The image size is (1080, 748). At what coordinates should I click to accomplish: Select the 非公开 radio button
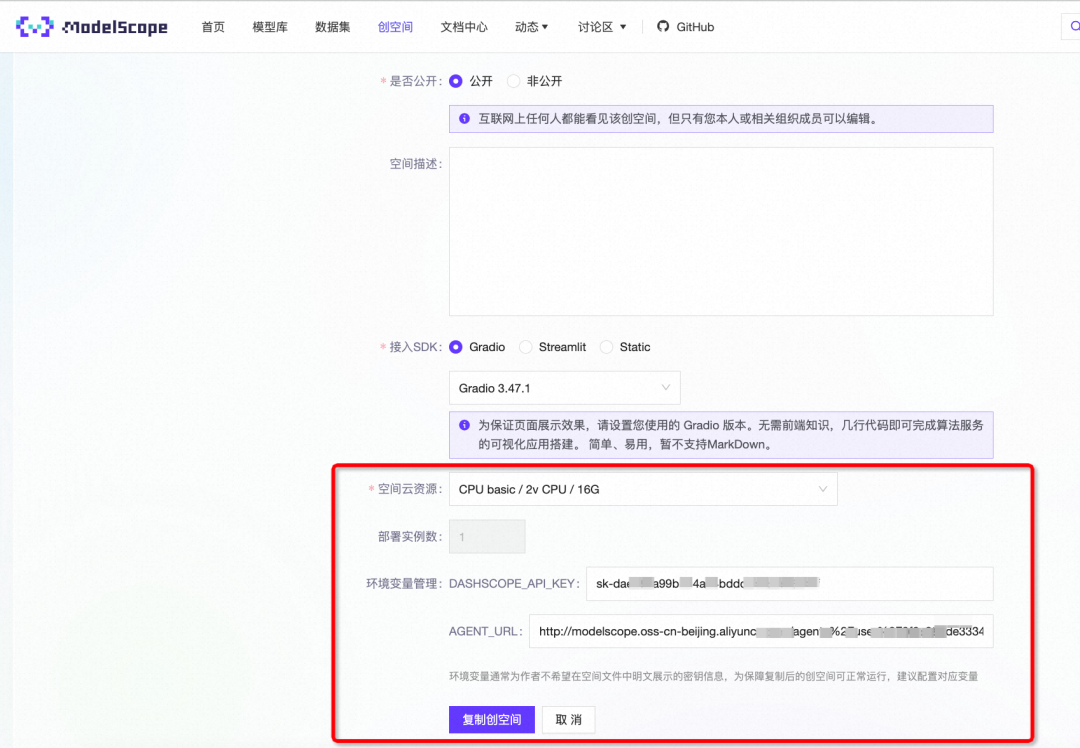(513, 81)
